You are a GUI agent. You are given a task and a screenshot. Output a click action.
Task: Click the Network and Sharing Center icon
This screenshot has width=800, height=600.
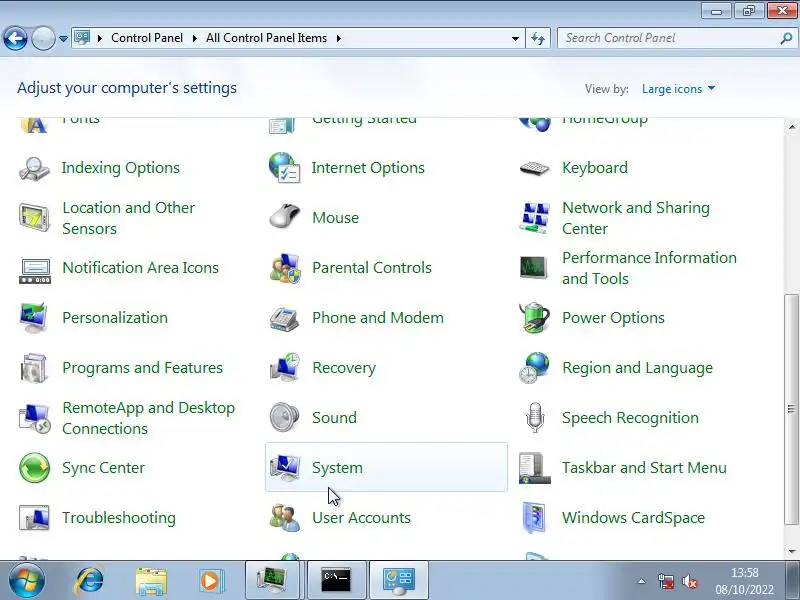(x=534, y=218)
